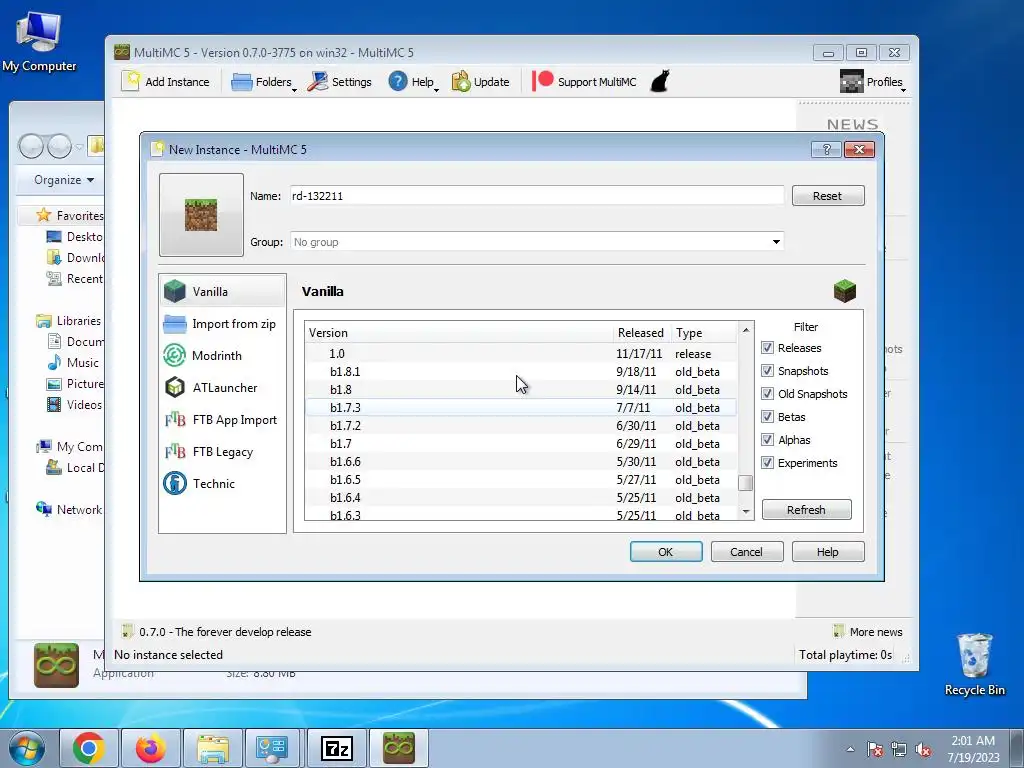This screenshot has width=1024, height=768.
Task: Open the Organize menu in Explorer window
Action: tap(63, 180)
